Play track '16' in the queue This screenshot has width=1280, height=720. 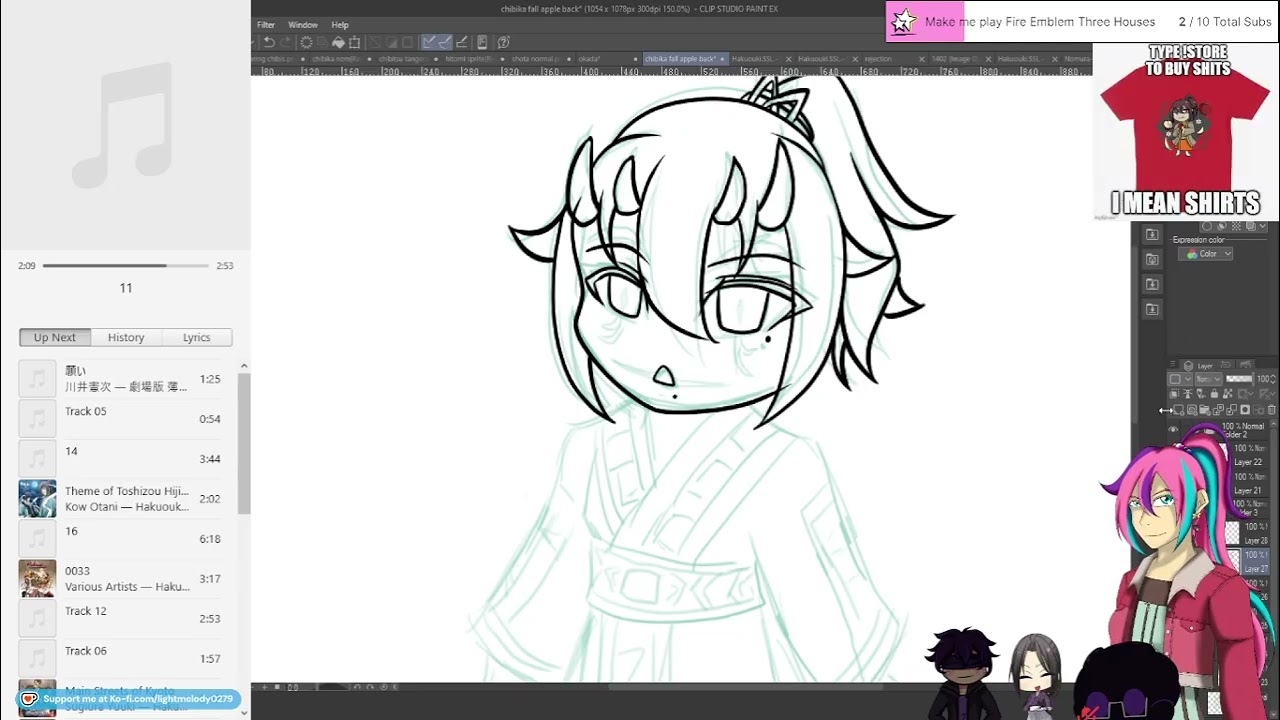[126, 538]
